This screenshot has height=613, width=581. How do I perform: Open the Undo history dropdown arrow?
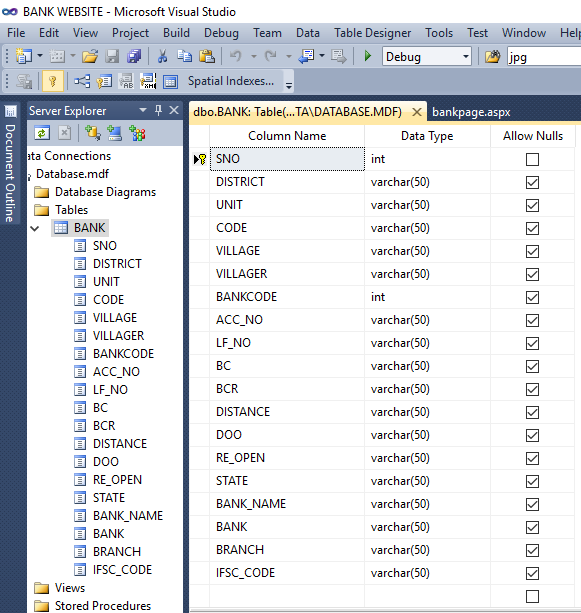pos(254,57)
